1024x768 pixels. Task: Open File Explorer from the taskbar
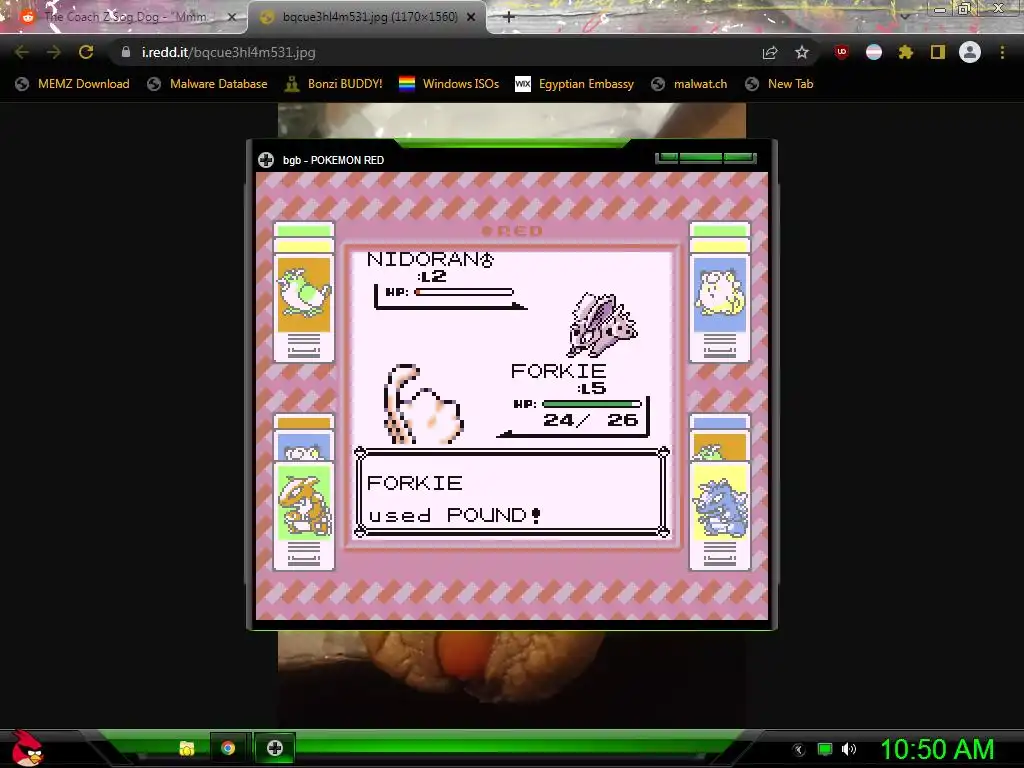point(187,748)
